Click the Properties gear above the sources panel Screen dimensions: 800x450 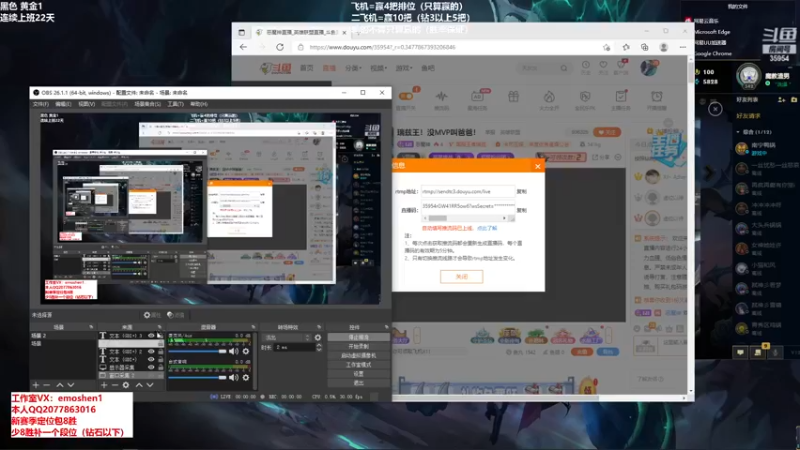click(x=152, y=315)
